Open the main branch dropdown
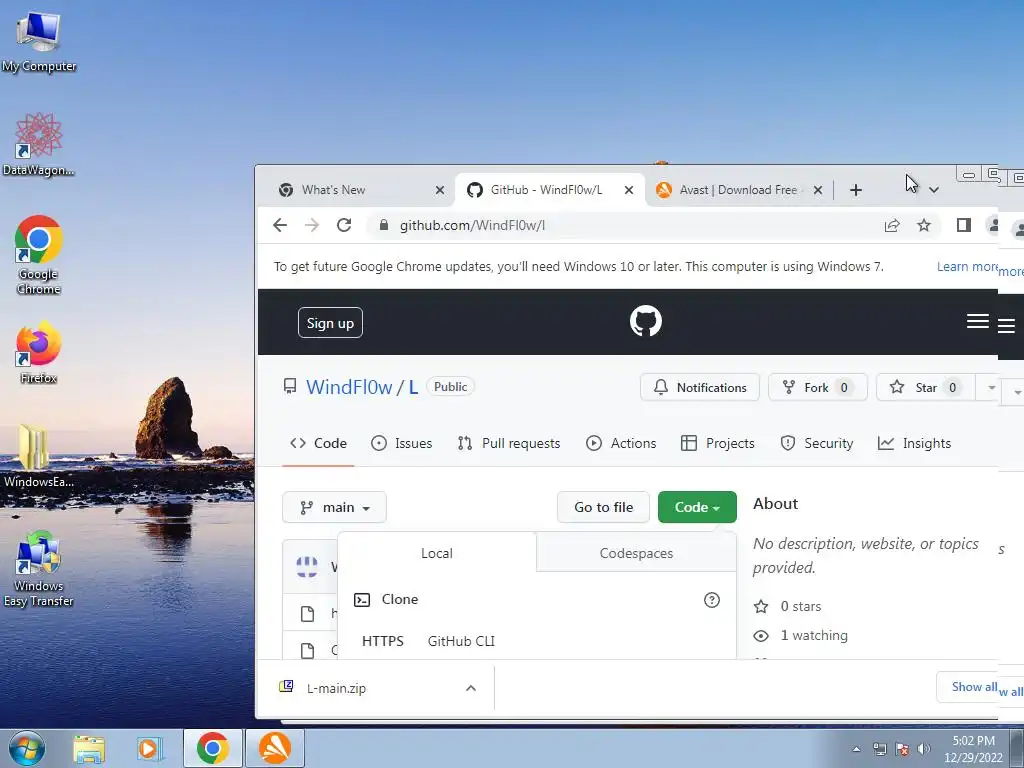The height and width of the screenshot is (768, 1024). [334, 507]
